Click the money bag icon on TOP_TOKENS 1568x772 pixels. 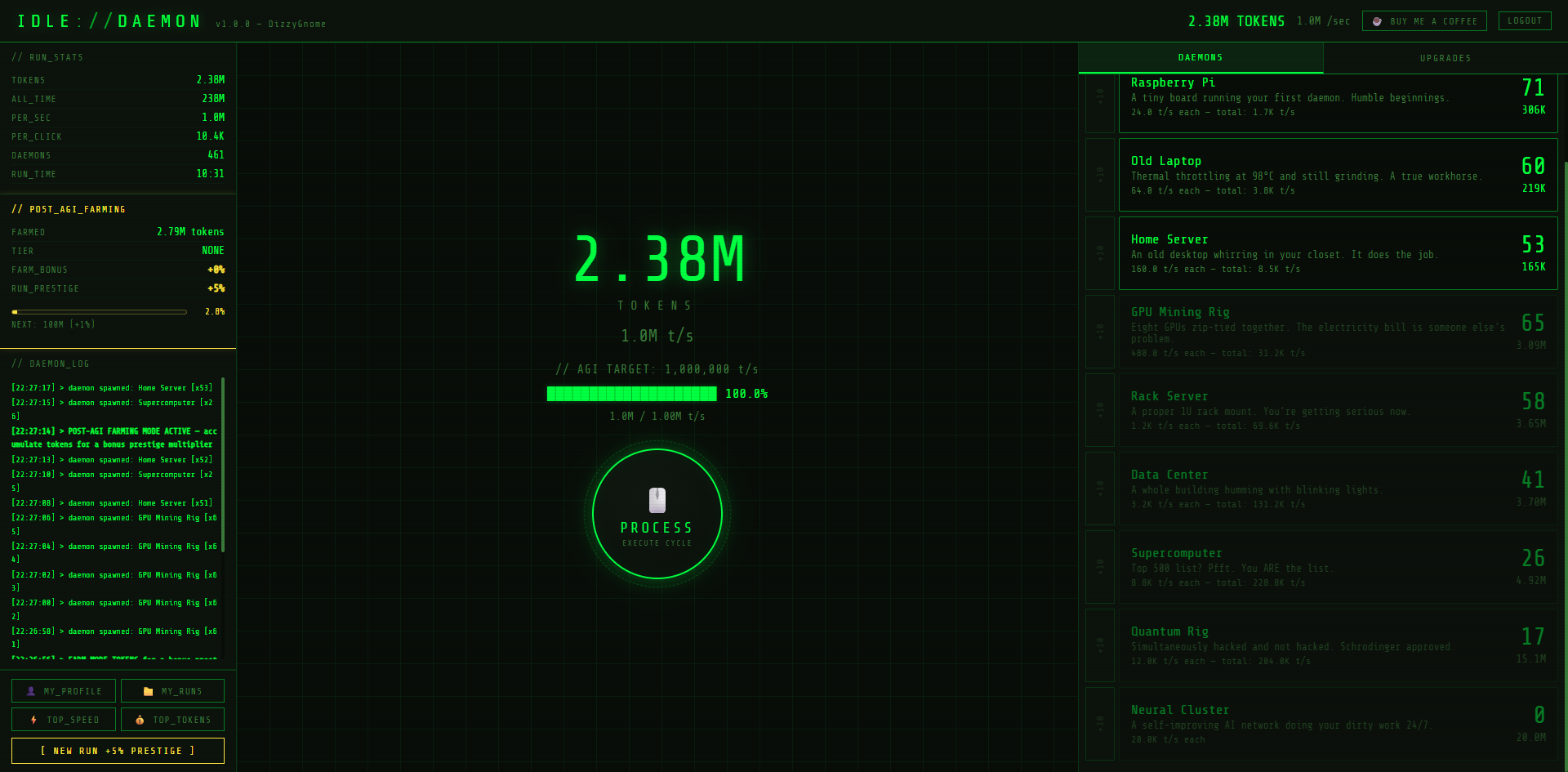point(139,719)
